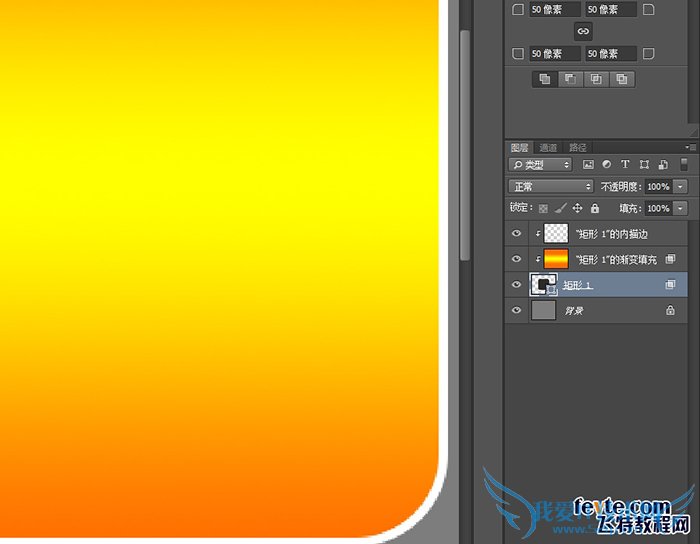Click the canvas vertical scrollbar thumb
Image resolution: width=700 pixels, height=544 pixels.
pyautogui.click(x=465, y=145)
